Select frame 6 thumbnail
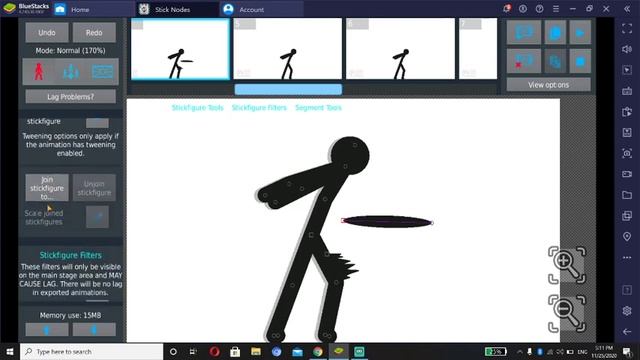This screenshot has height=360, width=640. pyautogui.click(x=400, y=49)
